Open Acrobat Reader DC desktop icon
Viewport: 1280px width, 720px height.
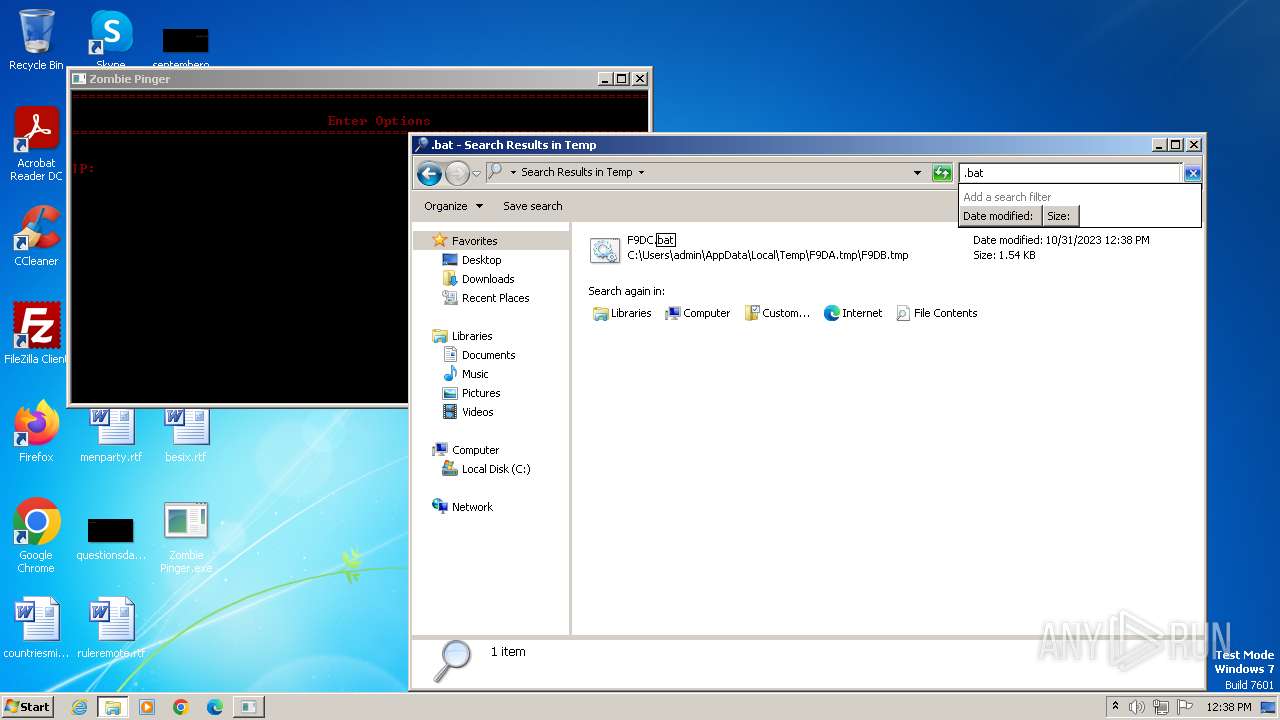coord(36,144)
